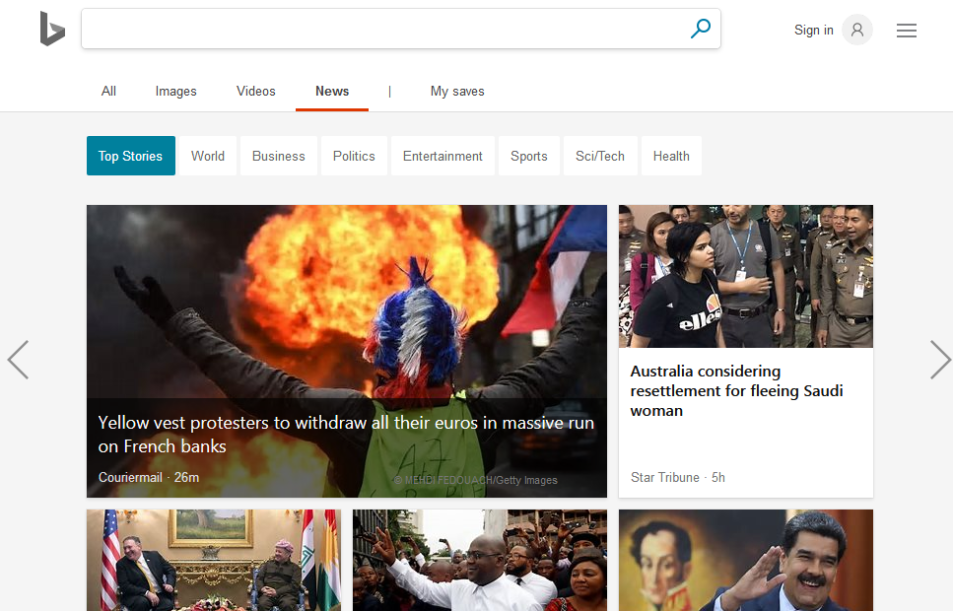
Task: Click the right carousel arrow
Action: pyautogui.click(x=938, y=360)
